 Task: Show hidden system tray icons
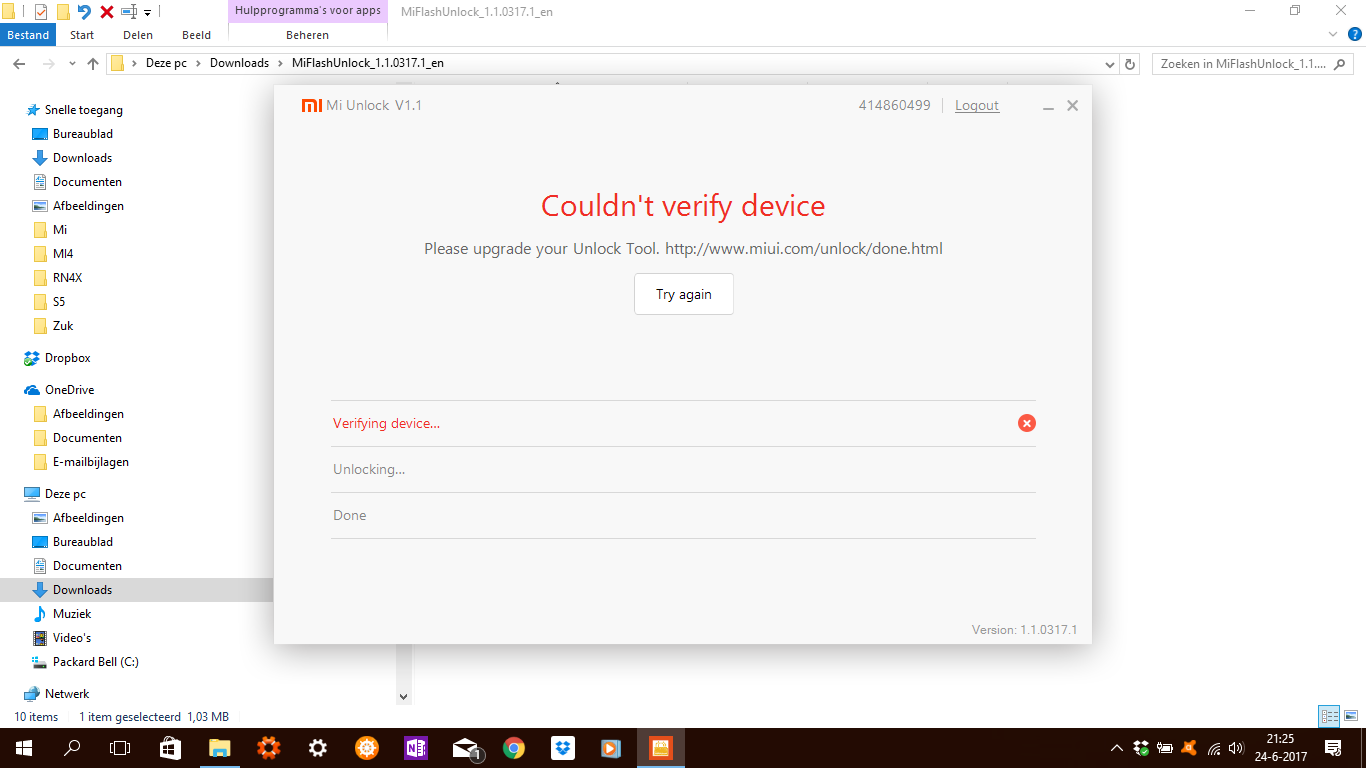pyautogui.click(x=1117, y=748)
